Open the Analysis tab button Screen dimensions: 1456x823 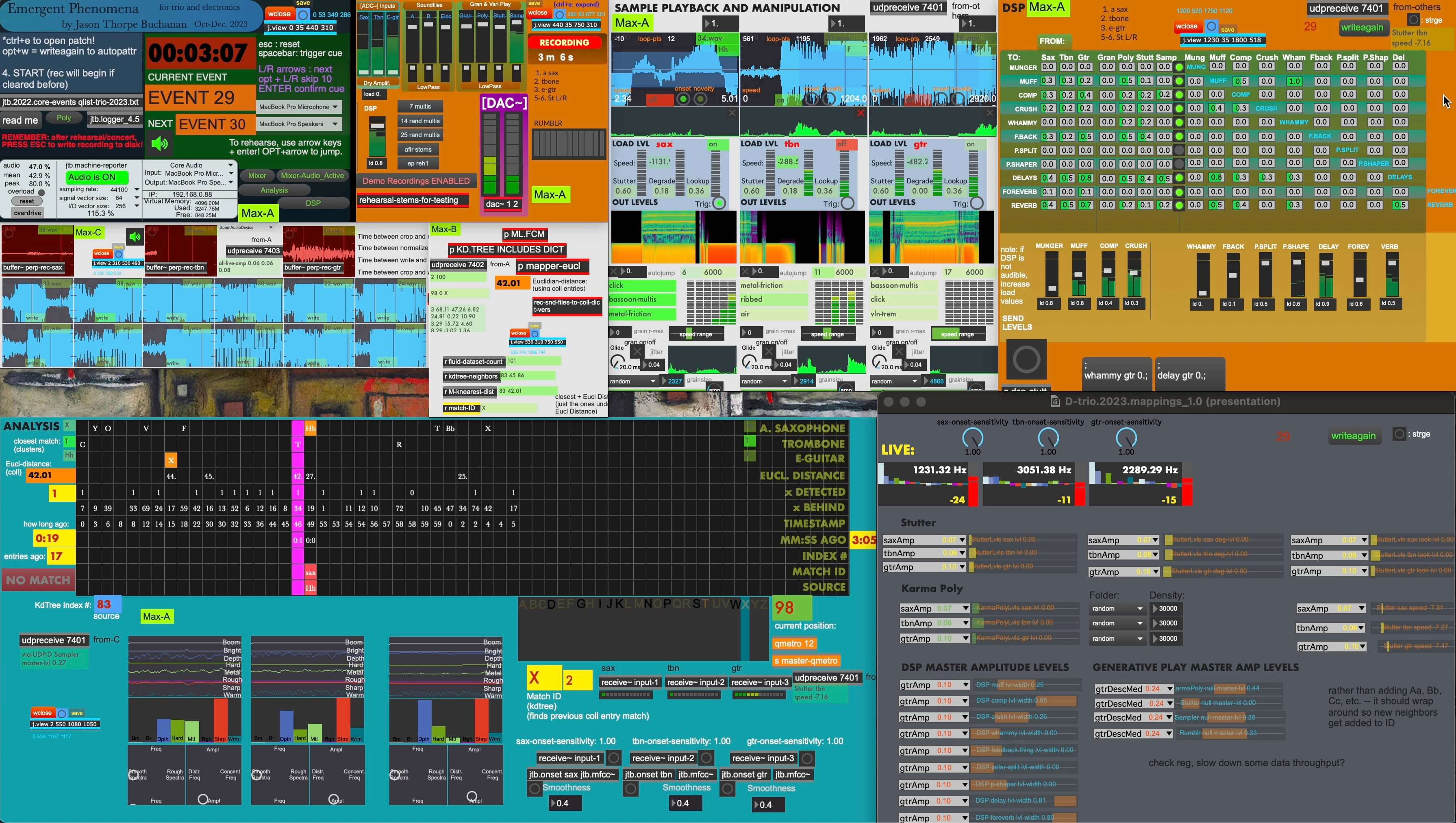pos(274,190)
